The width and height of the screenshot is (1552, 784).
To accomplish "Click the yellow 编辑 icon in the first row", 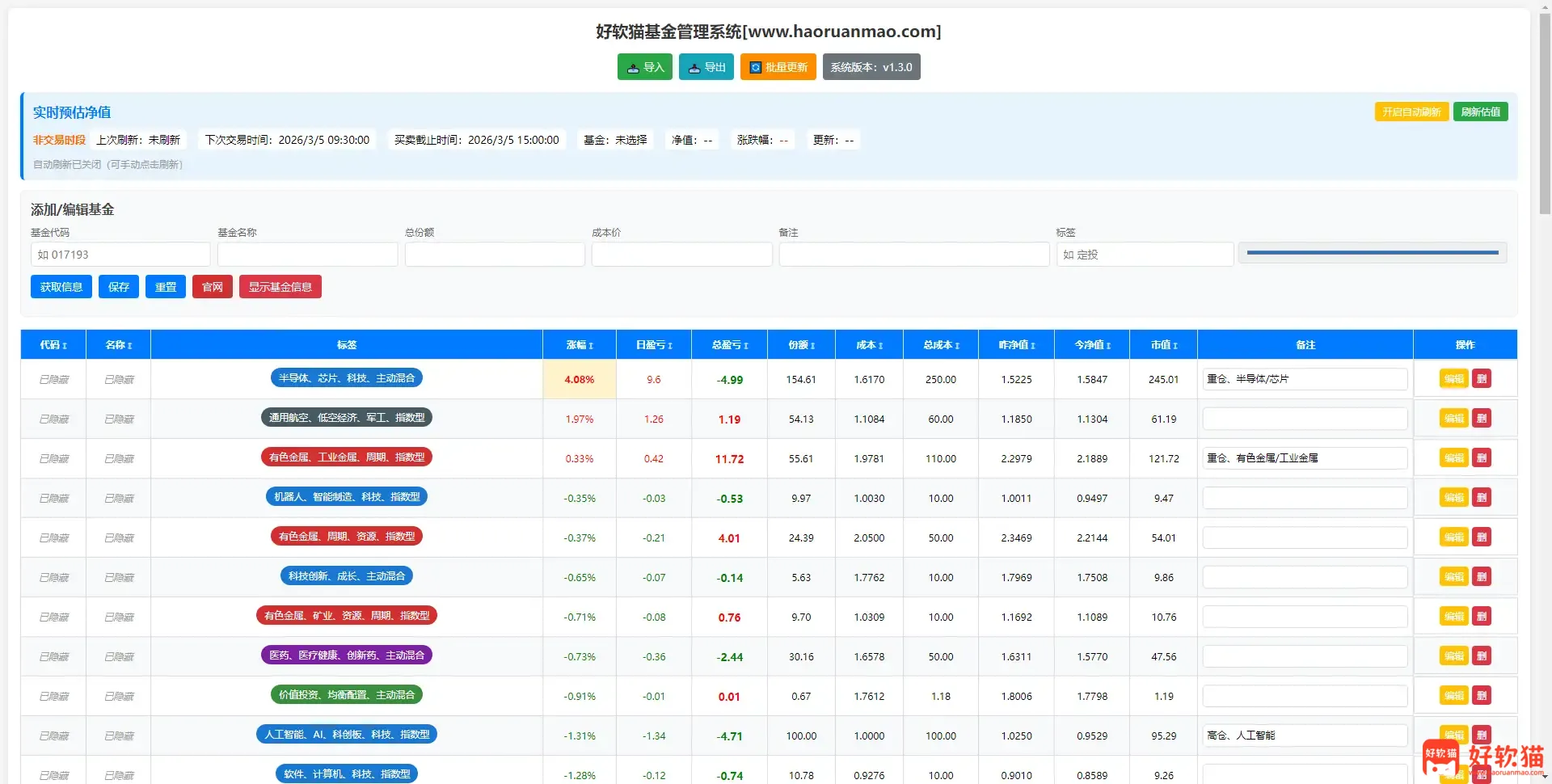I will tap(1453, 378).
